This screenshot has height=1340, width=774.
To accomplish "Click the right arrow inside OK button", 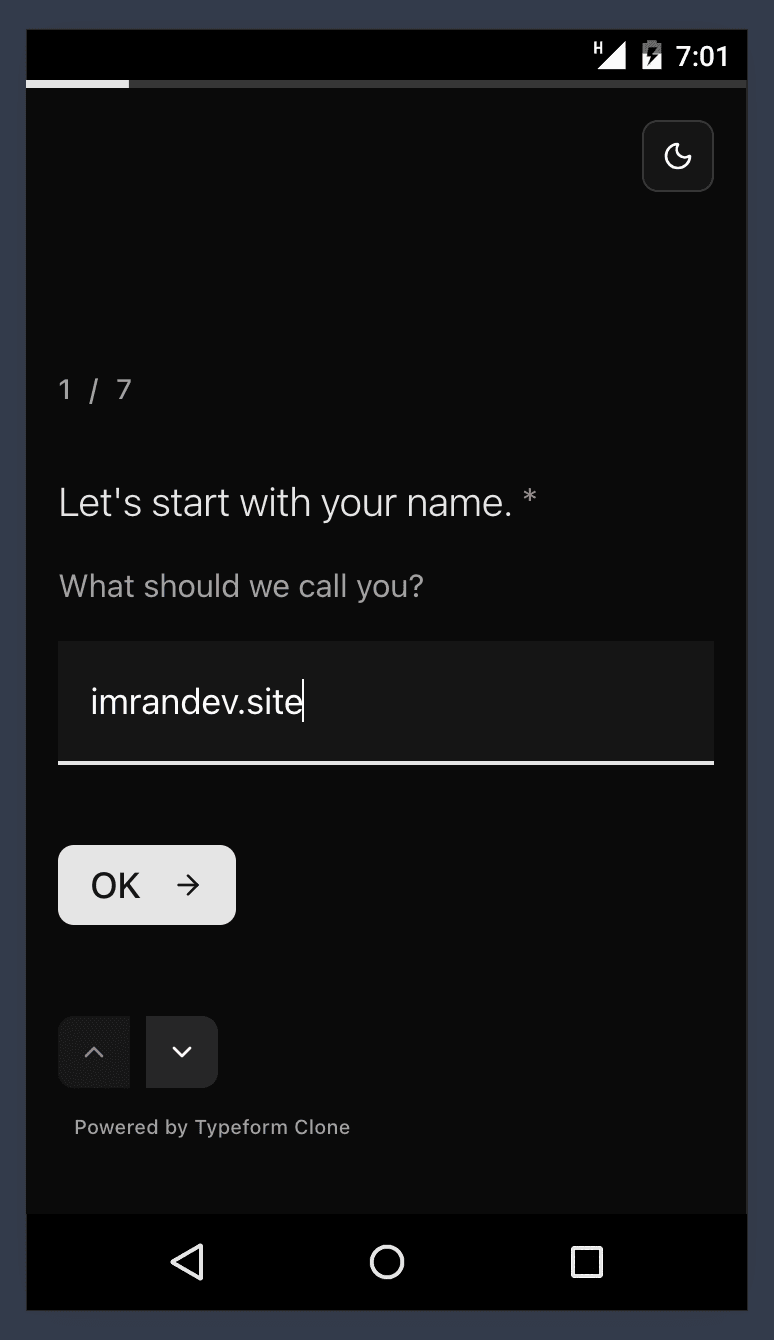I will (x=188, y=885).
